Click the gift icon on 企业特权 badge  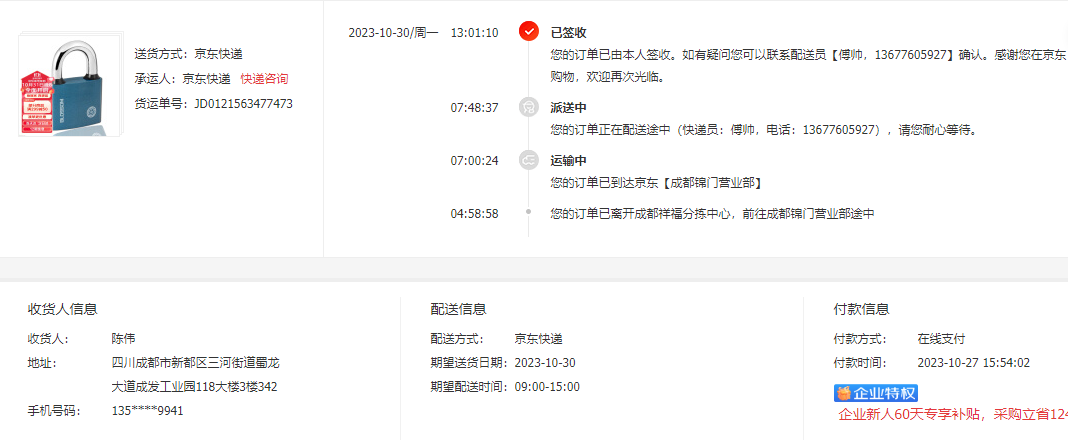click(x=844, y=393)
